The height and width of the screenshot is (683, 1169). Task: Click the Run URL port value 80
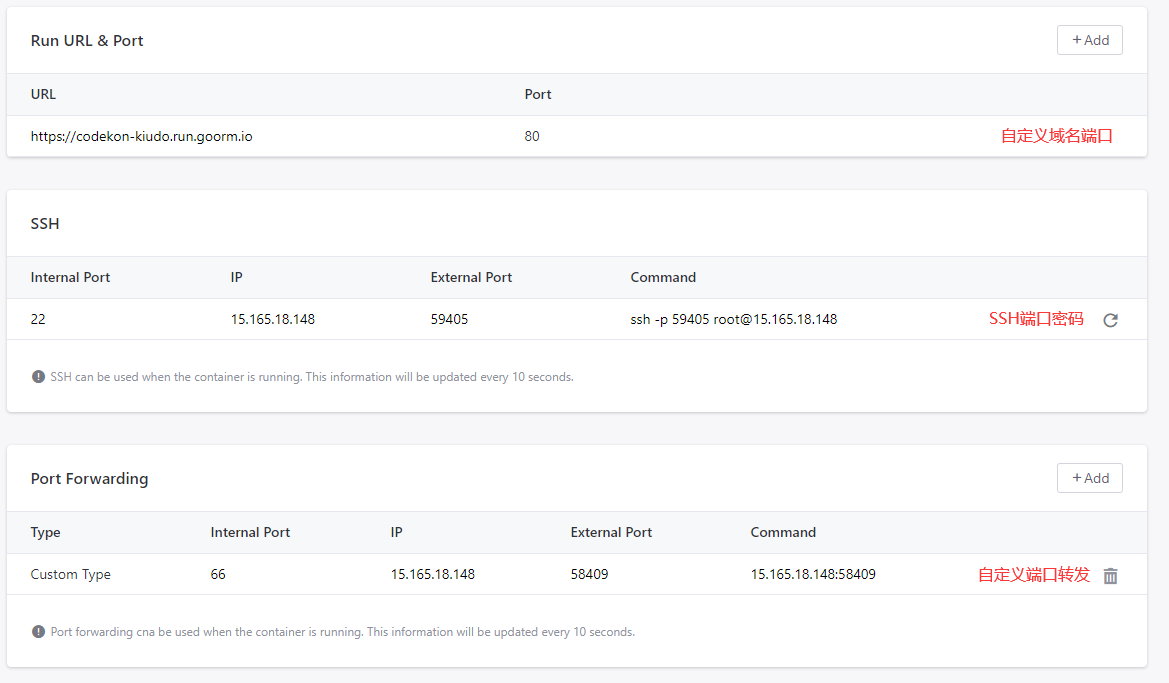click(x=532, y=136)
